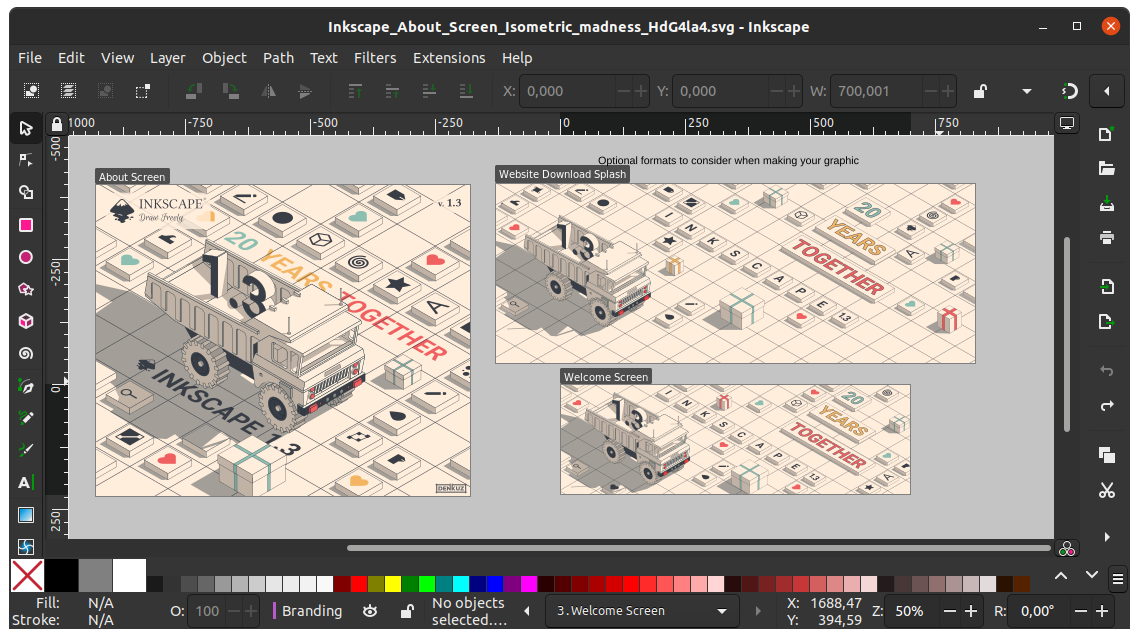Click the Cut scissors icon
The width and height of the screenshot is (1139, 638).
pyautogui.click(x=1106, y=490)
